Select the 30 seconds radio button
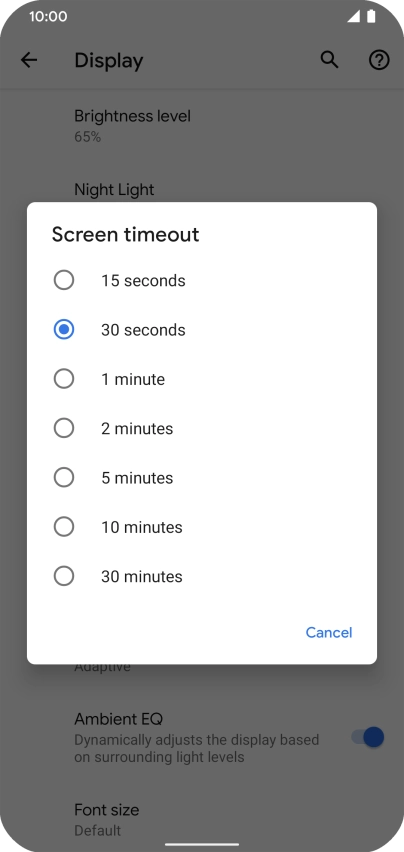The width and height of the screenshot is (404, 852). [64, 330]
